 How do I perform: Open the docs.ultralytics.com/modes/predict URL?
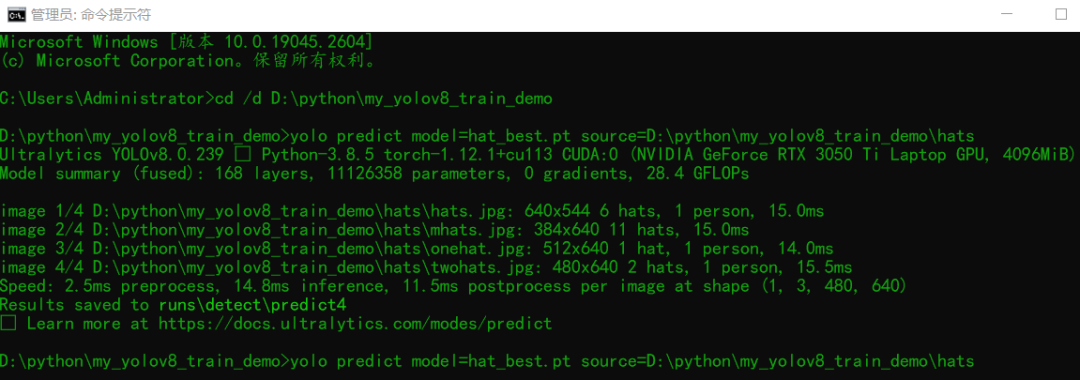tap(355, 323)
